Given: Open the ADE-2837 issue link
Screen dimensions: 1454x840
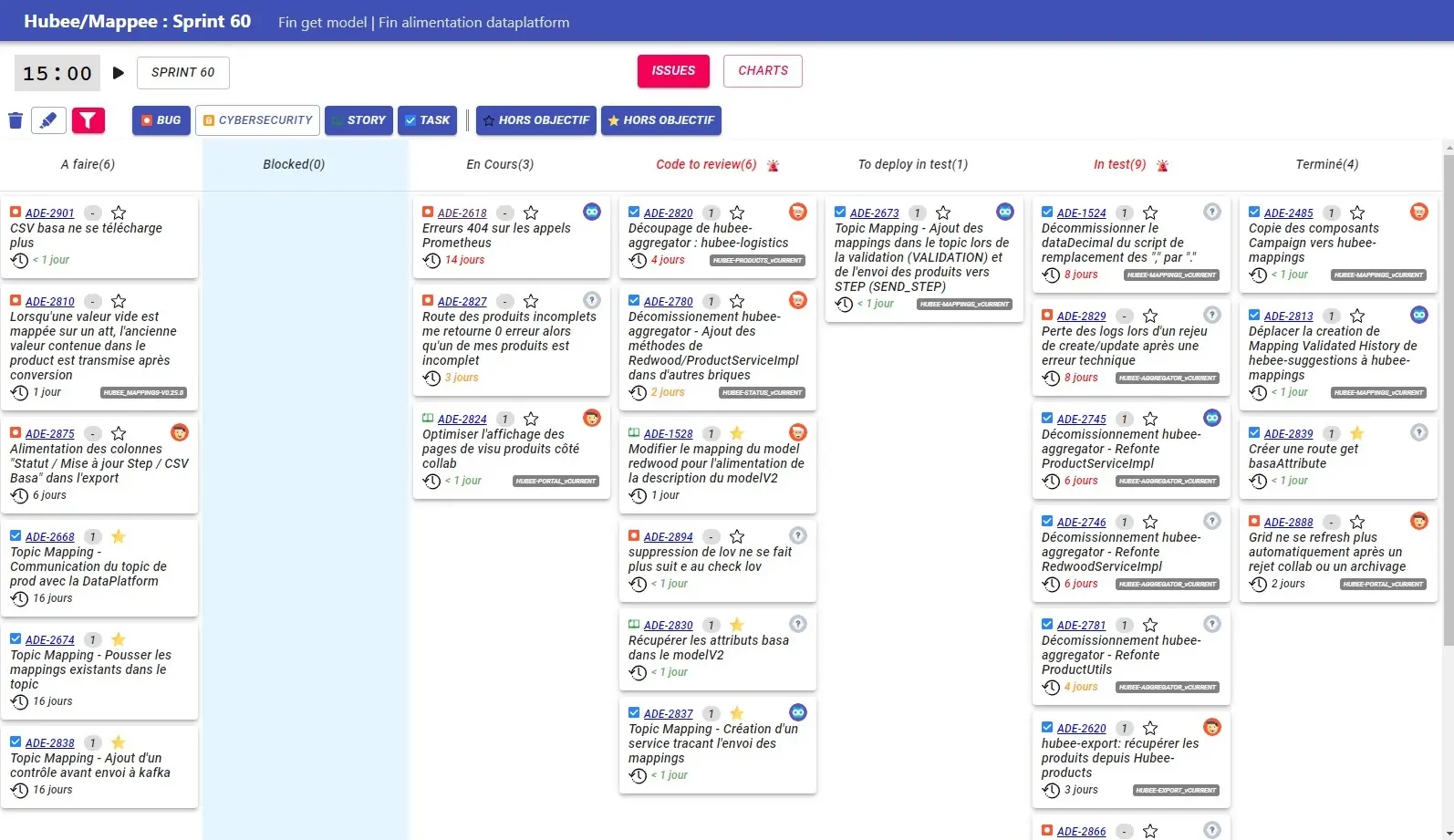Looking at the screenshot, I should coord(669,714).
